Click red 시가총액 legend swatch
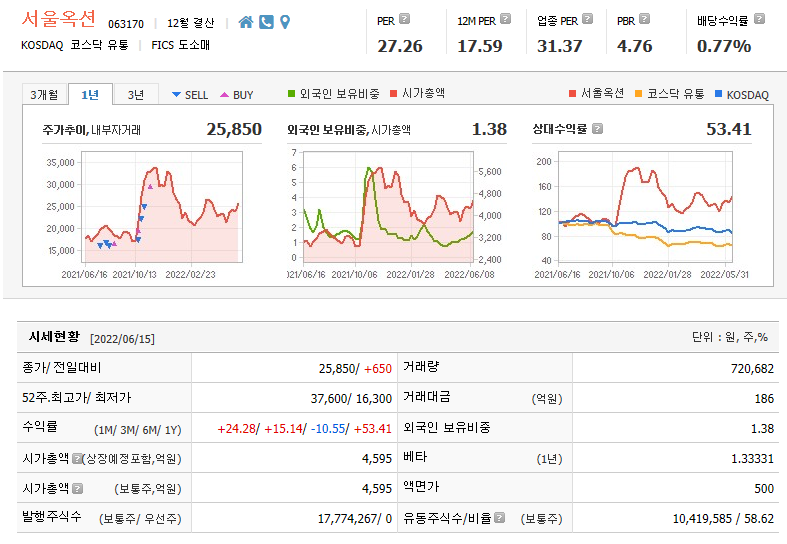The width and height of the screenshot is (787, 544). point(394,93)
